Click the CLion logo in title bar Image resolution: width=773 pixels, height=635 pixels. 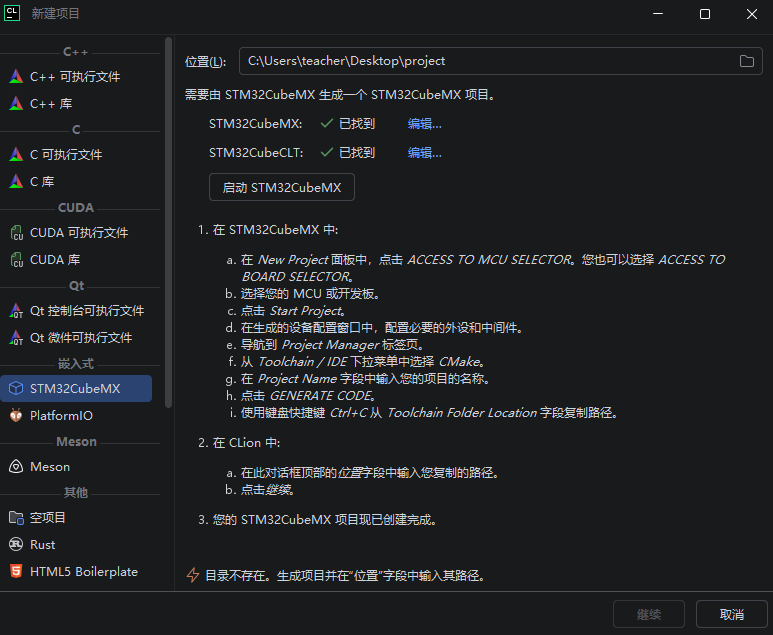(12, 13)
